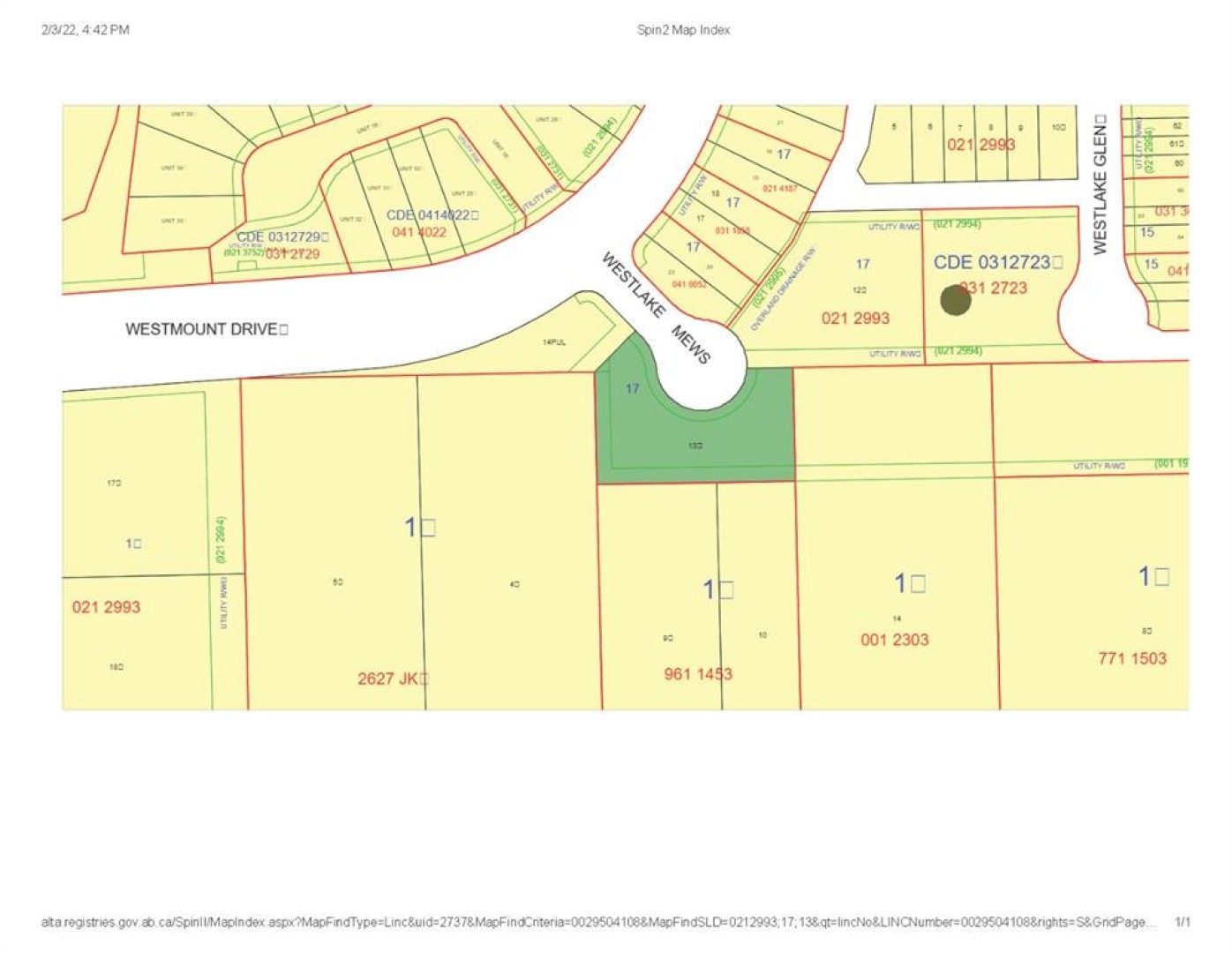This screenshot has height=953, width=1232.
Task: Click plan number 2627 JK
Action: pos(392,679)
